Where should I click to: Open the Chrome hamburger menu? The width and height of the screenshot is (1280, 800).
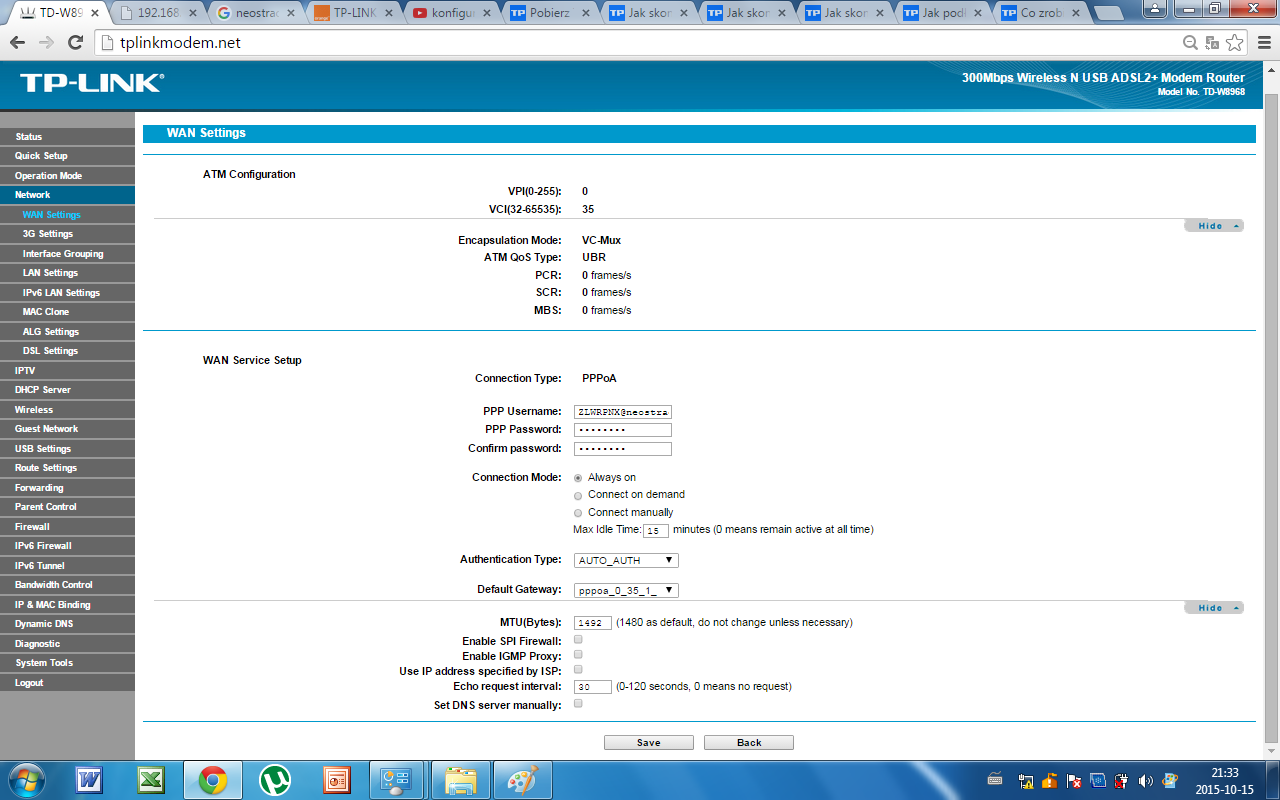tap(1262, 43)
